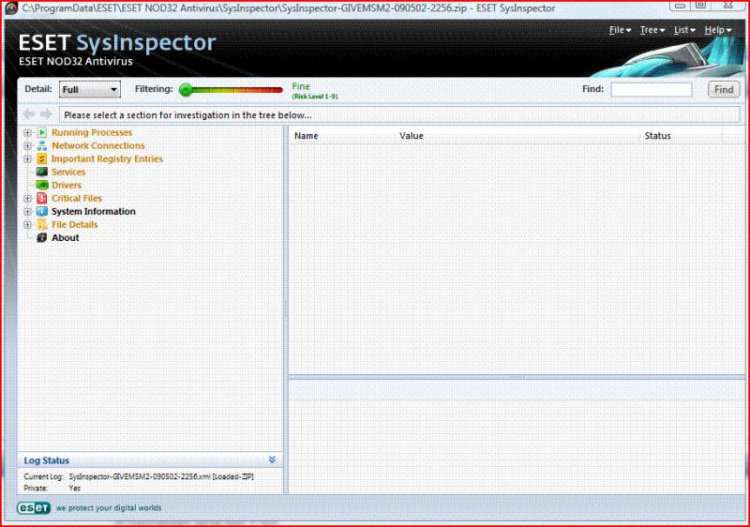Select Critical Files tree label
The image size is (750, 527).
[x=77, y=198]
